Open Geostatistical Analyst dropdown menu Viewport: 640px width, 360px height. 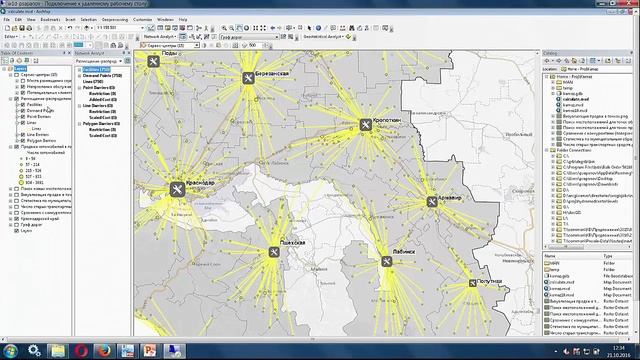323,37
